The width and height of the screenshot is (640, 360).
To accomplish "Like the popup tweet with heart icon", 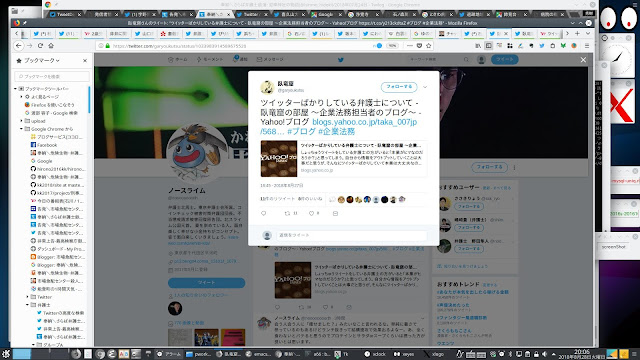I will [311, 213].
